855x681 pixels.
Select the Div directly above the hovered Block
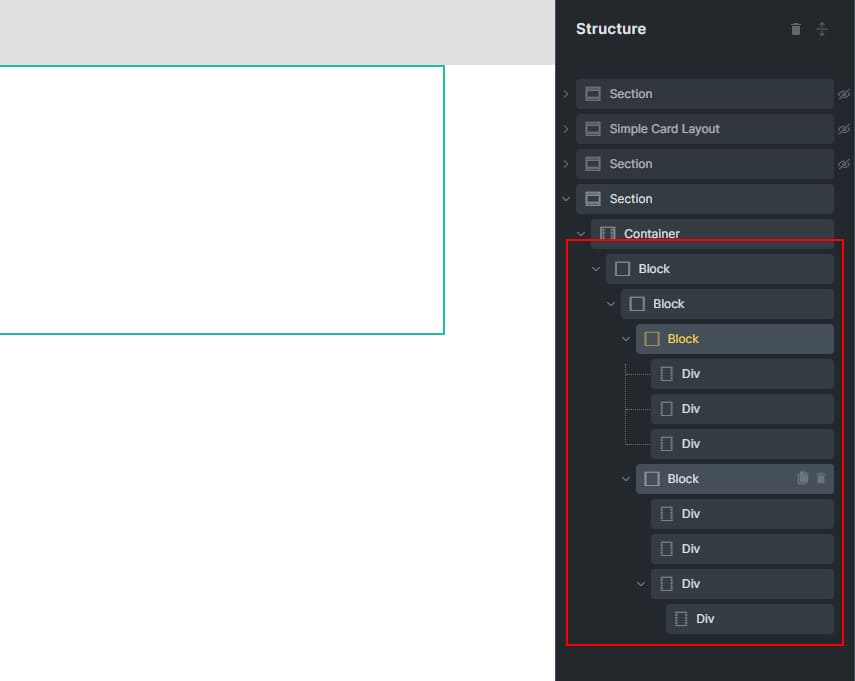pyautogui.click(x=742, y=443)
